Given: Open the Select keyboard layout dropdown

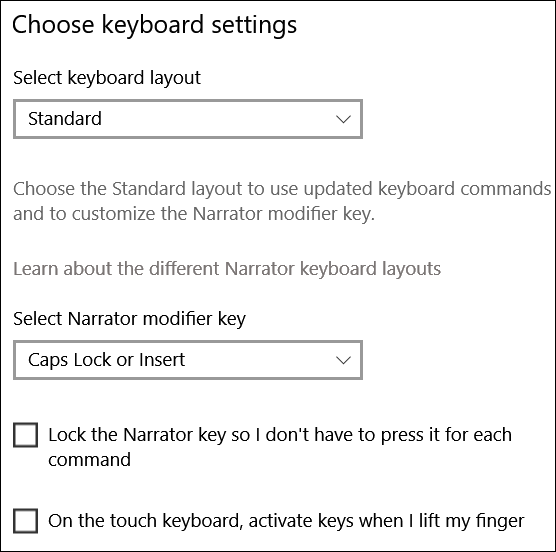Looking at the screenshot, I should (x=188, y=119).
